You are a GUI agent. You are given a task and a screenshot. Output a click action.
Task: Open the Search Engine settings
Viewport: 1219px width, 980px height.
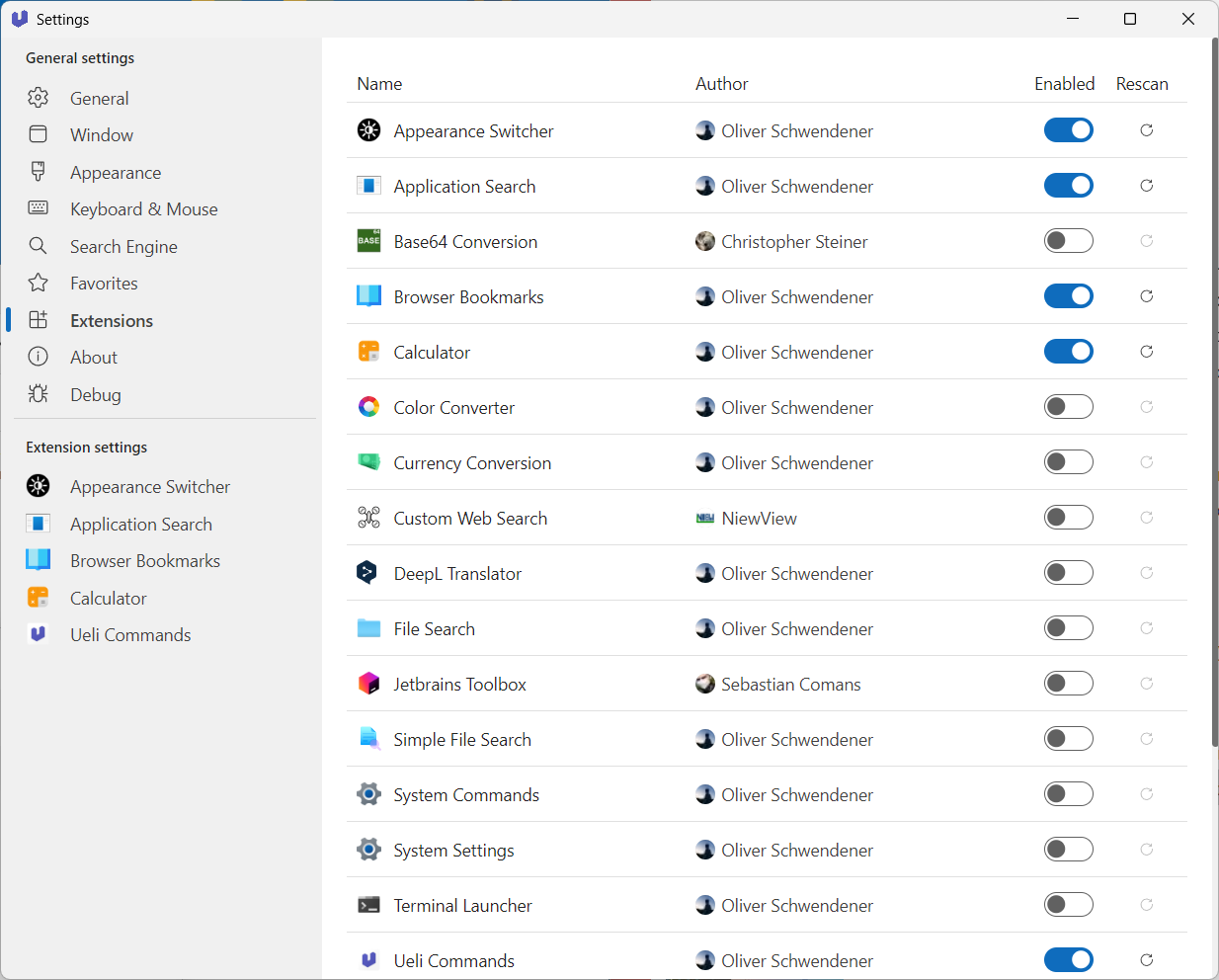(x=123, y=247)
